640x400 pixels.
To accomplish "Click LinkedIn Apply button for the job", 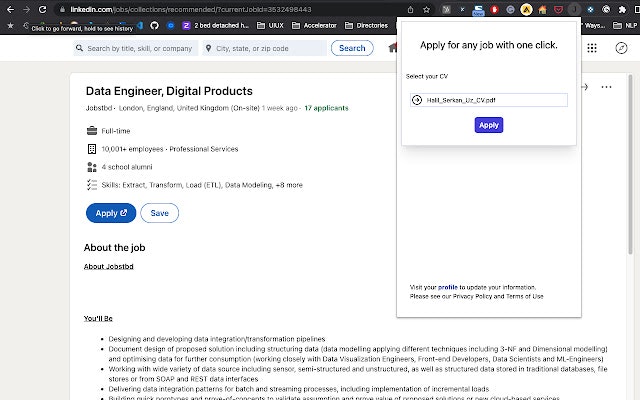I will coord(111,213).
